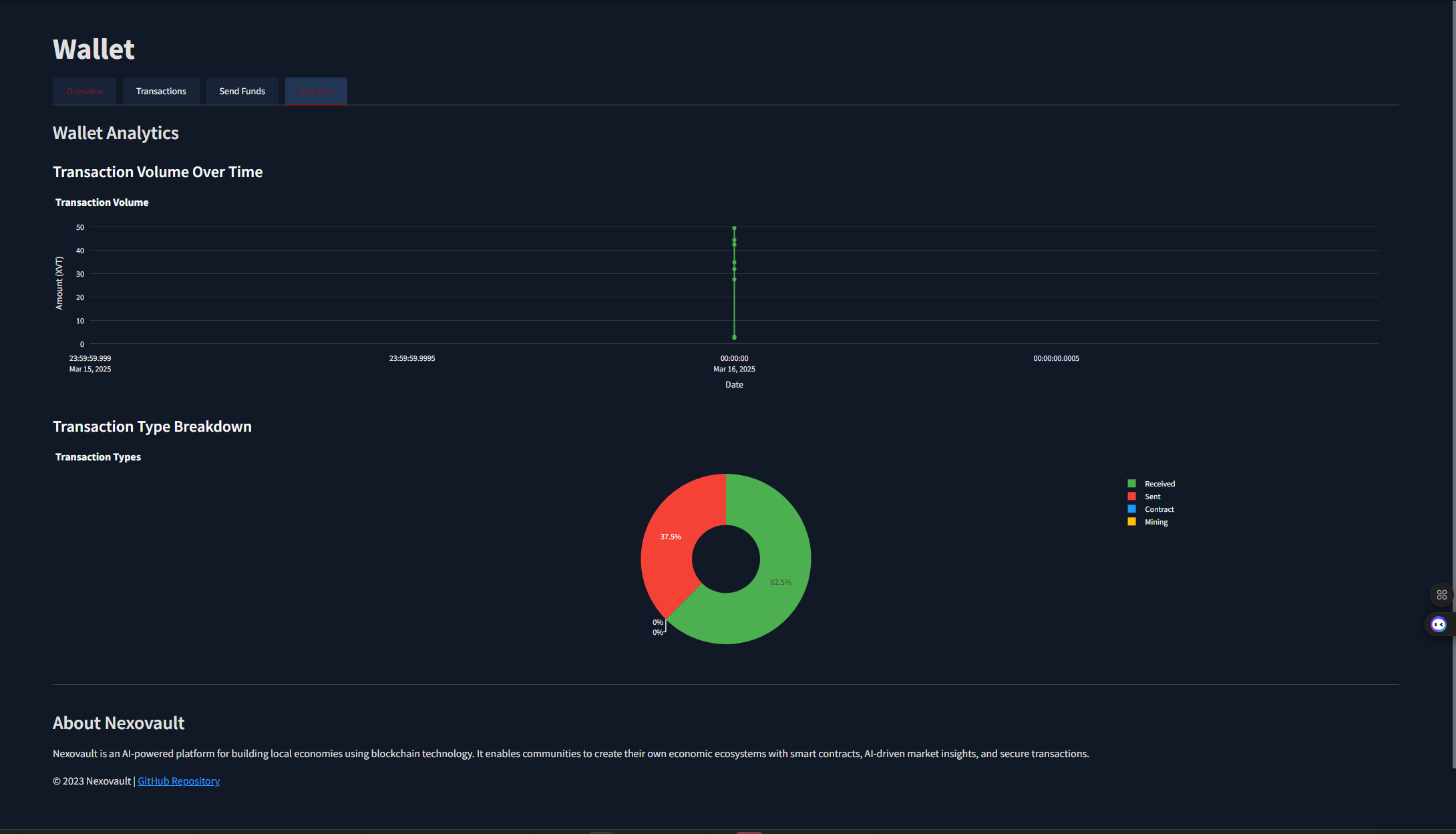Click the yellow Mining legend swatch
This screenshot has width=1456, height=834.
pos(1131,522)
